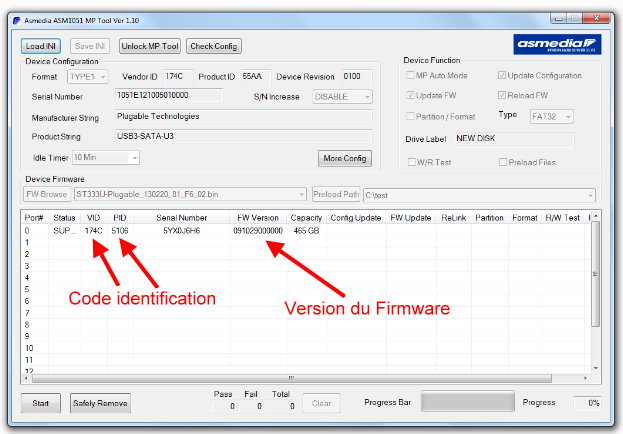Click the Config Update column header

click(356, 218)
